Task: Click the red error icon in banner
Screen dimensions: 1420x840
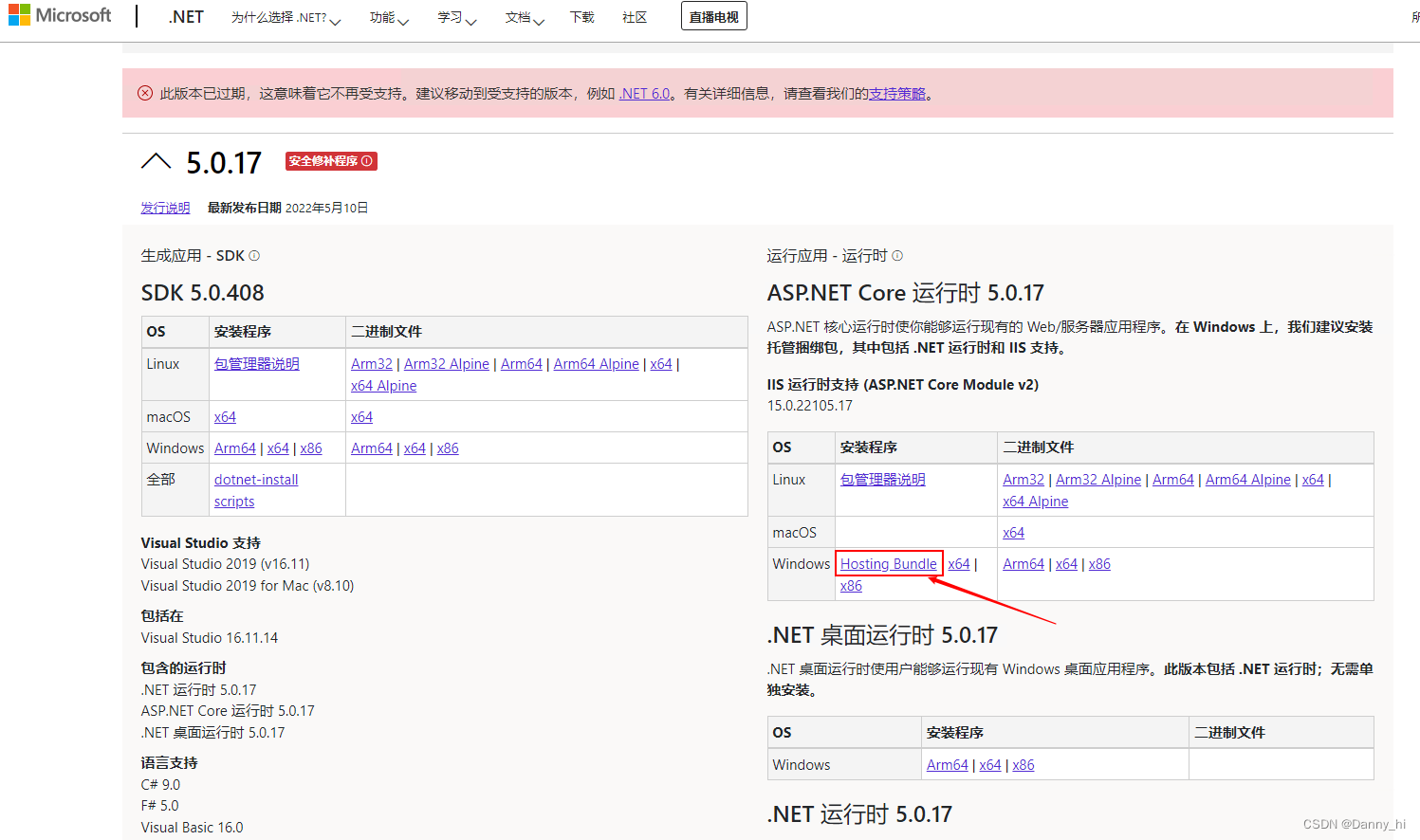Action: (145, 93)
